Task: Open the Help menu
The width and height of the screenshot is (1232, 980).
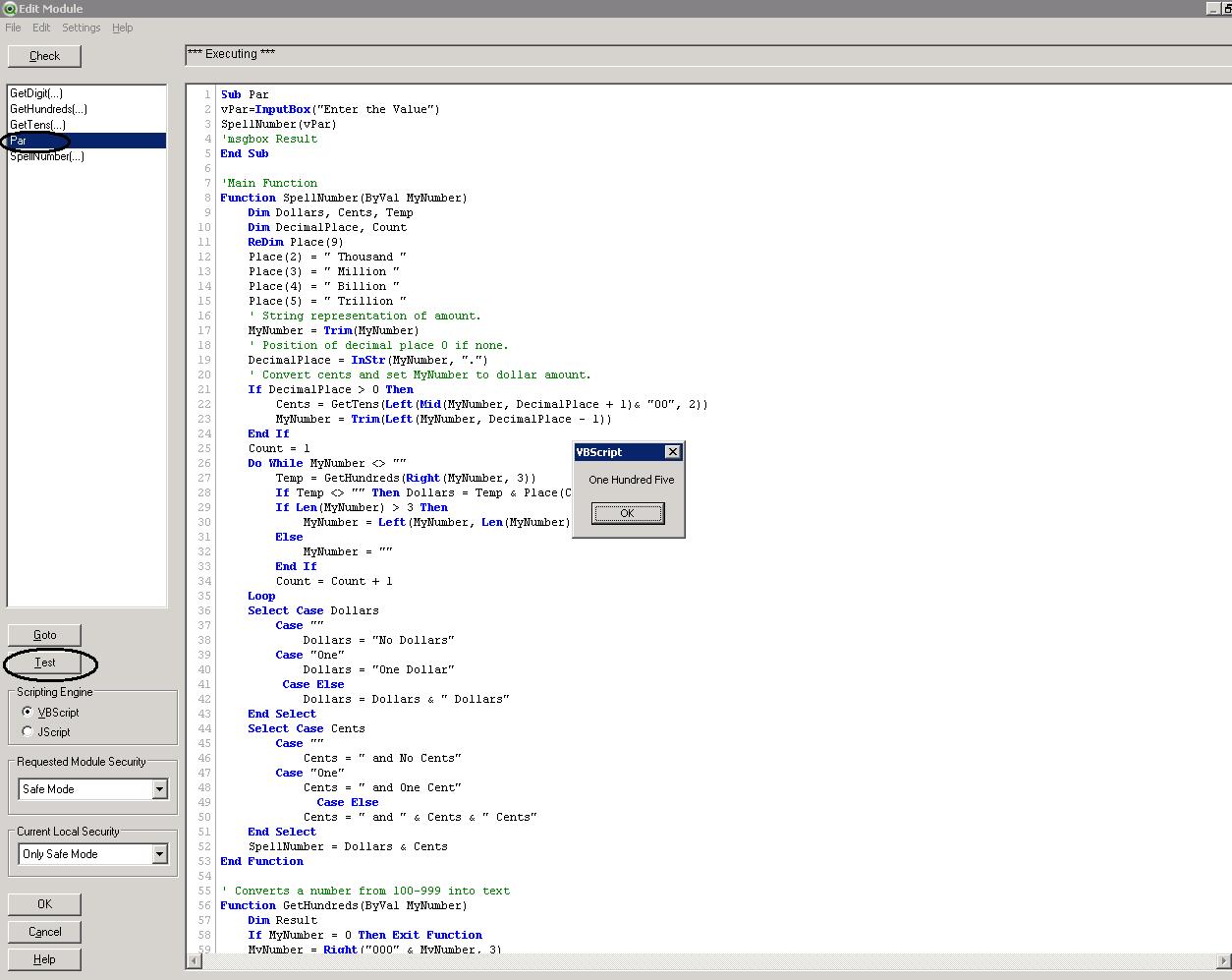Action: pos(123,28)
